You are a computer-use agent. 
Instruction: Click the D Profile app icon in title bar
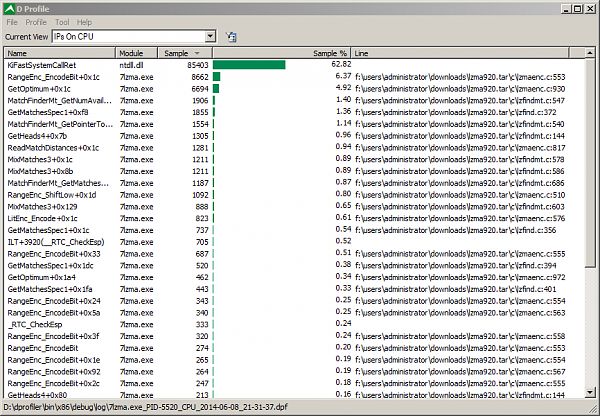[x=9, y=9]
